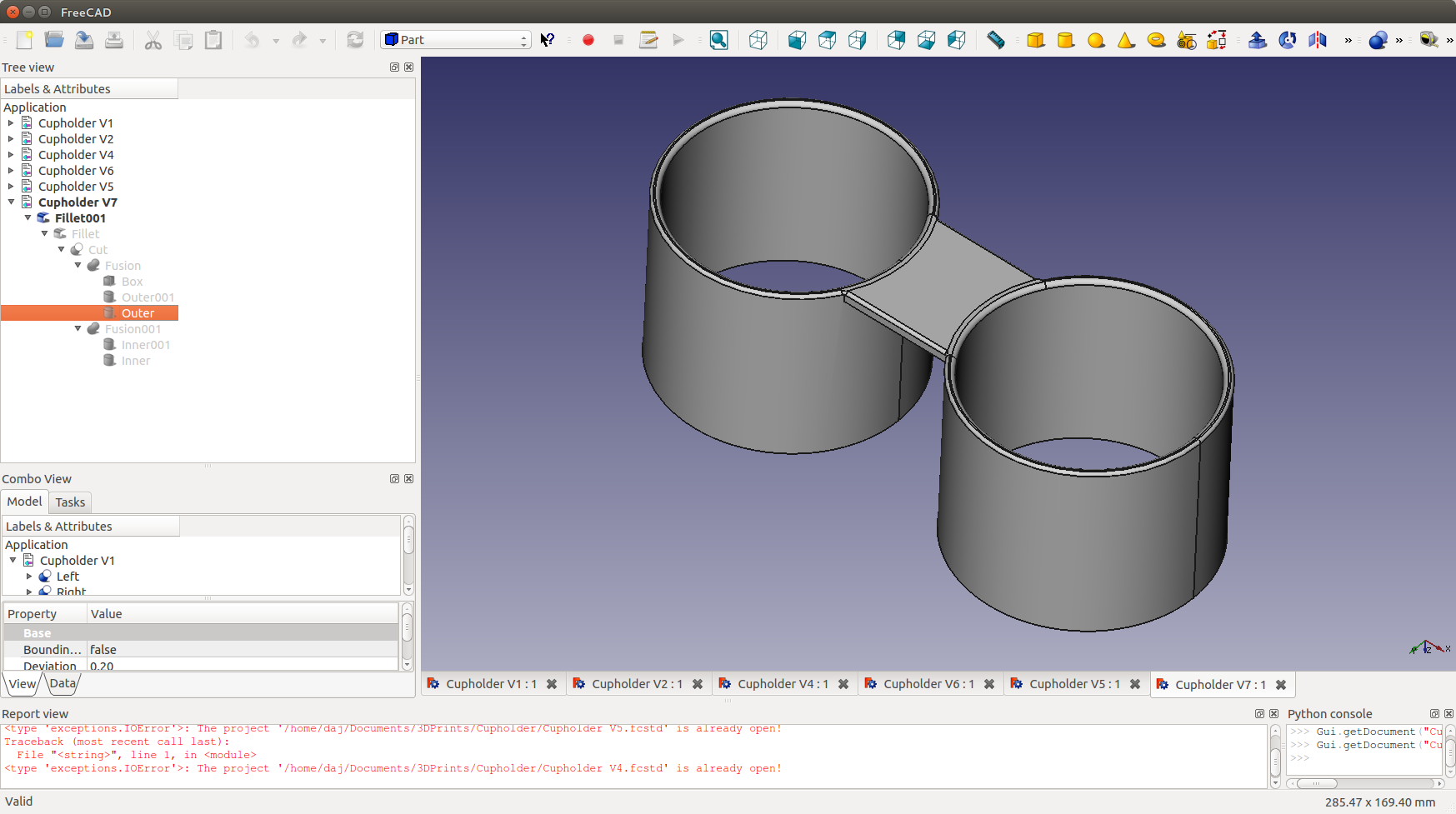Image resolution: width=1456 pixels, height=814 pixels.
Task: Switch to the Right view cube
Action: [857, 40]
